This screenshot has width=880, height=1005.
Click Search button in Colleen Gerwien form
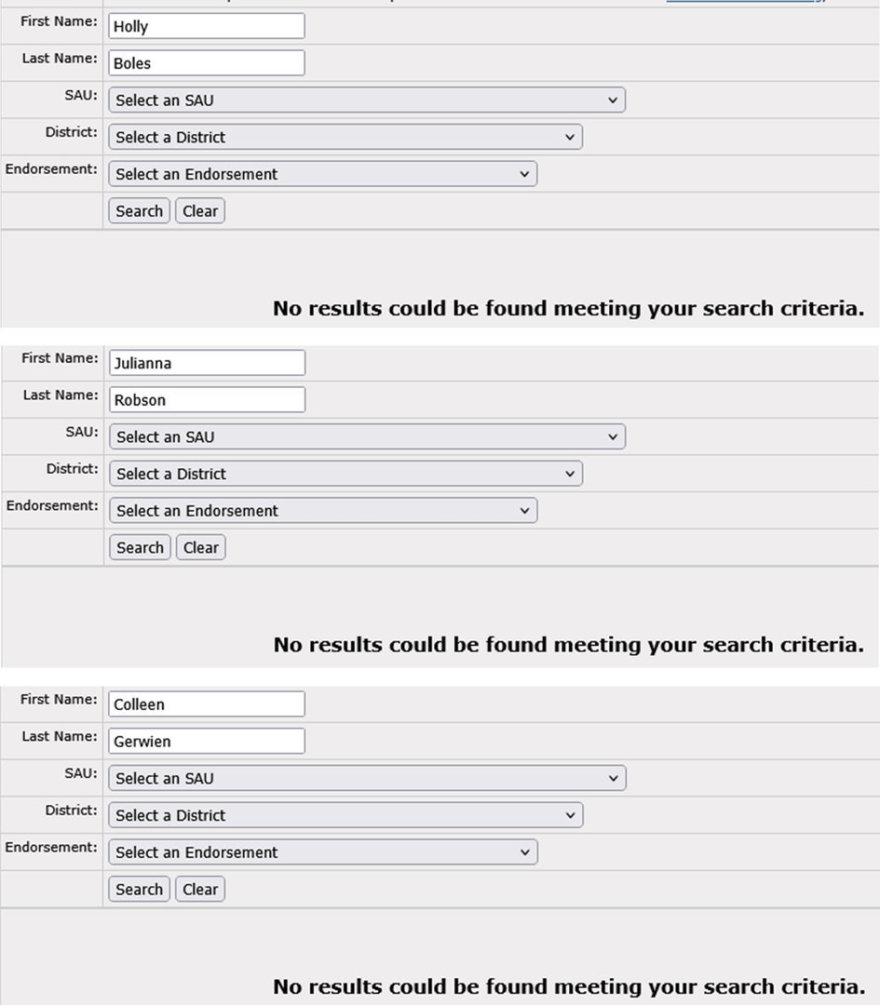(x=139, y=889)
